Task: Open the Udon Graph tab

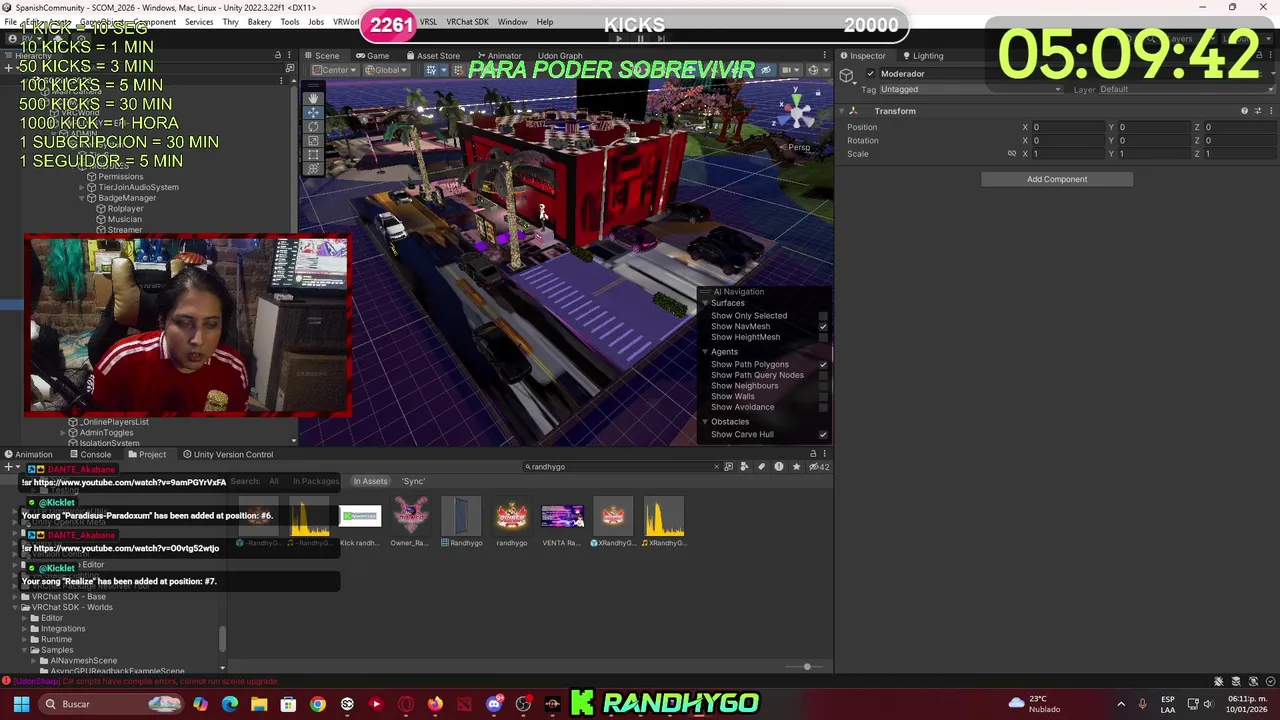Action: point(559,56)
